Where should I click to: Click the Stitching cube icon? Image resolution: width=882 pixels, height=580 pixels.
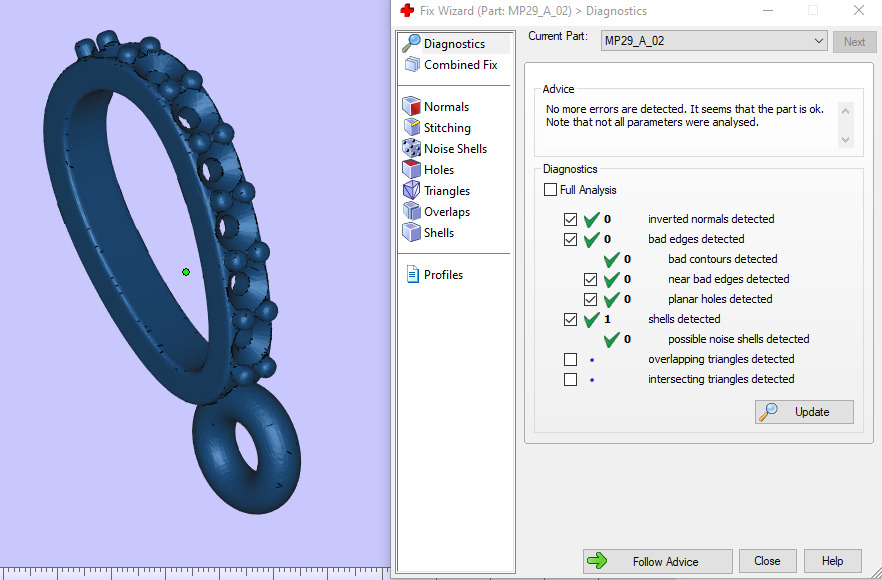412,127
